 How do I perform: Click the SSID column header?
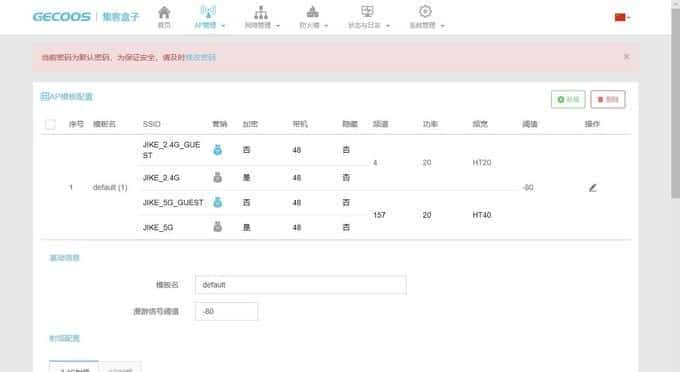(151, 124)
